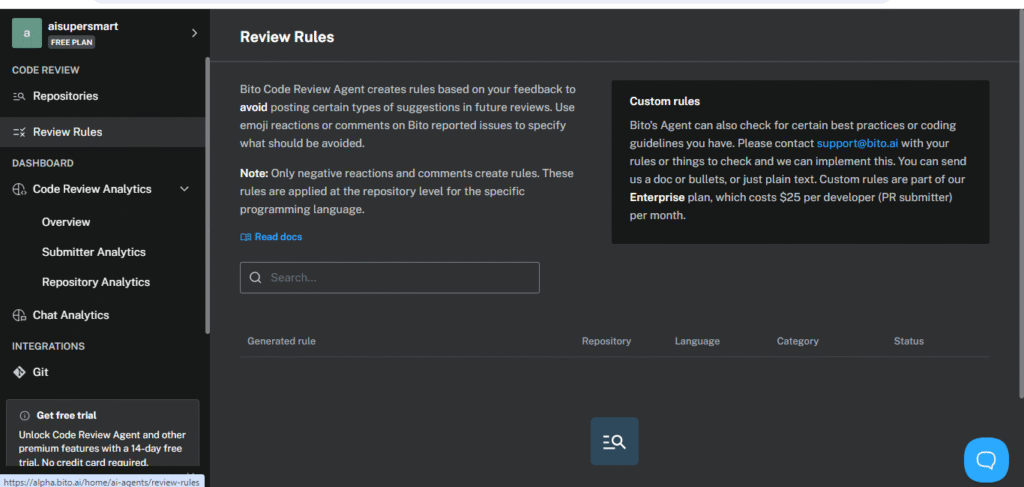Click the Custom rules heading

[x=665, y=101]
